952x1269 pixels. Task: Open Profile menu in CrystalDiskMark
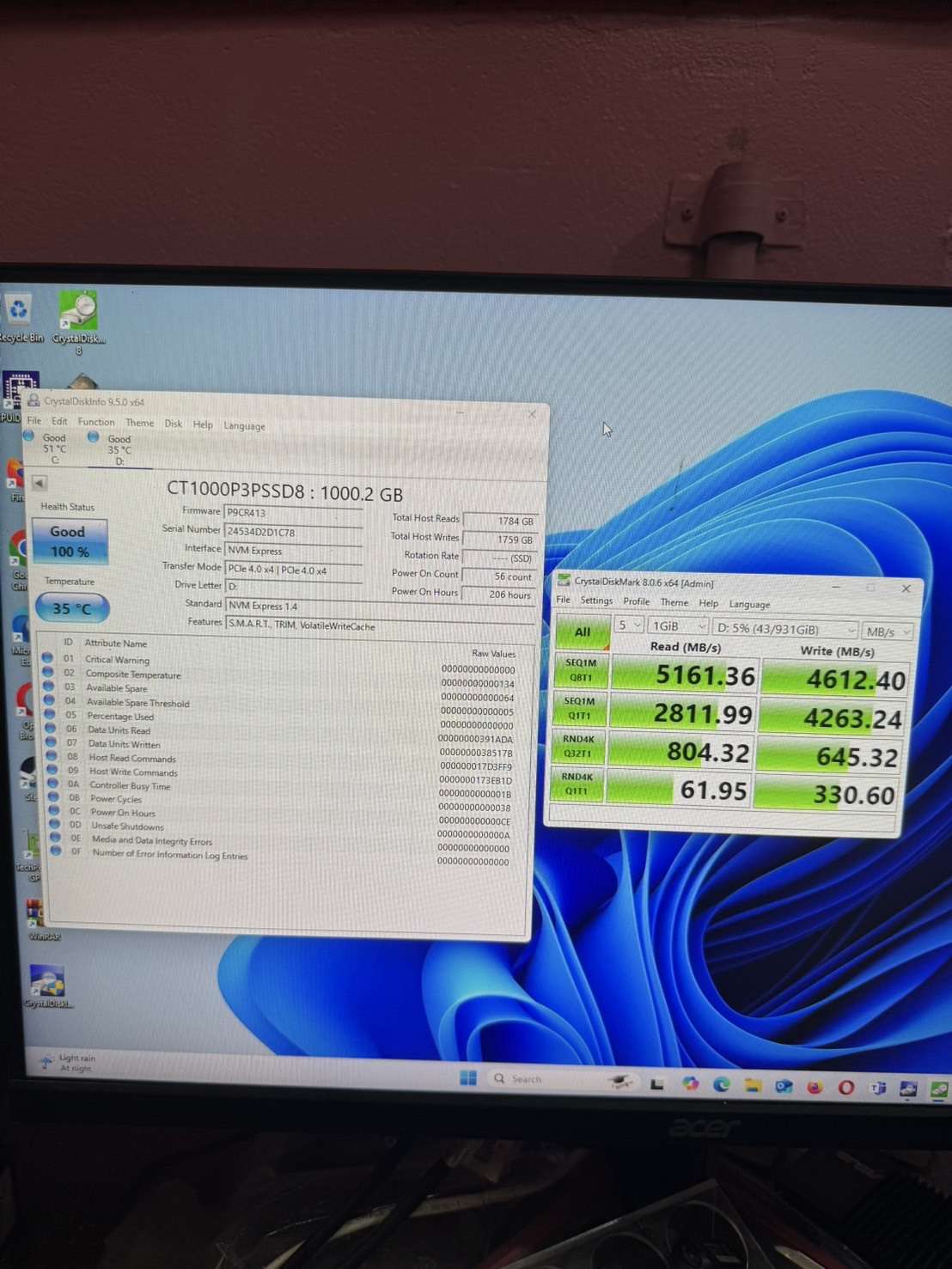point(637,601)
